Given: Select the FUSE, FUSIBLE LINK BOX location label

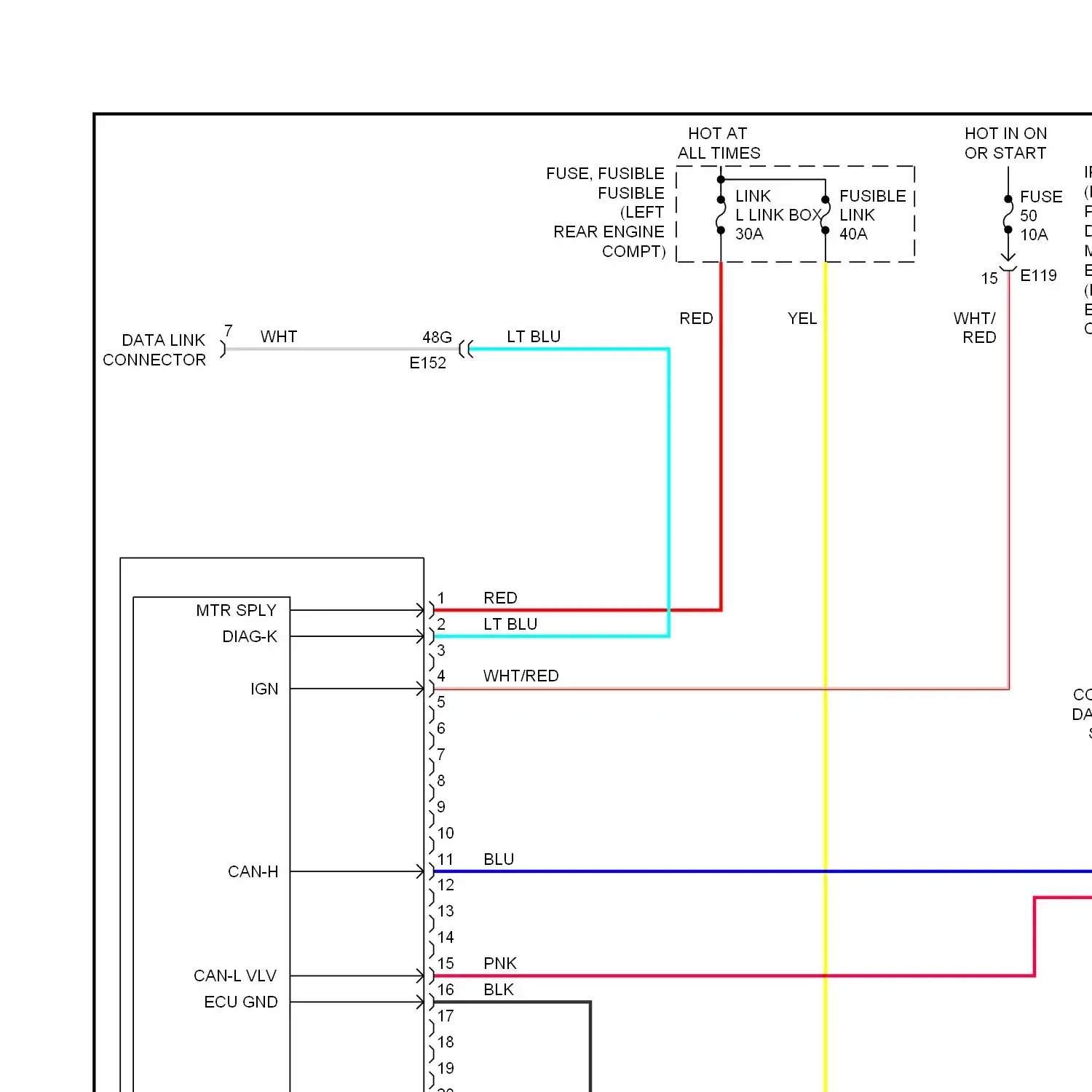Looking at the screenshot, I should point(606,213).
